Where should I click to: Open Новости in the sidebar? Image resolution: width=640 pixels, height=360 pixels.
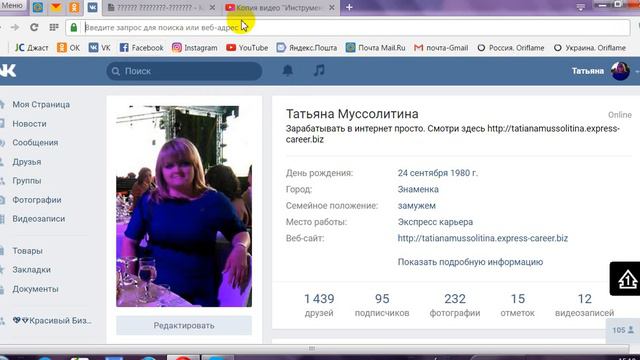pyautogui.click(x=29, y=124)
